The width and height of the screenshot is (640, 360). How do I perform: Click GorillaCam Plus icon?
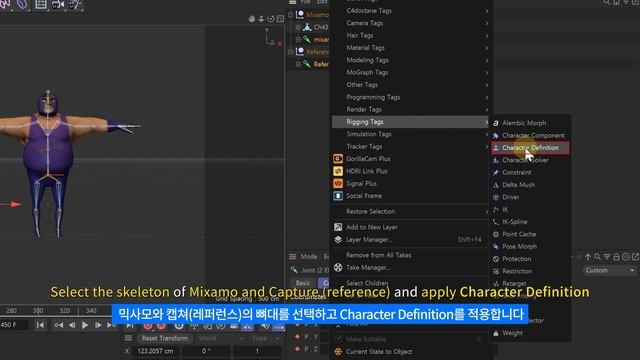[x=338, y=159]
